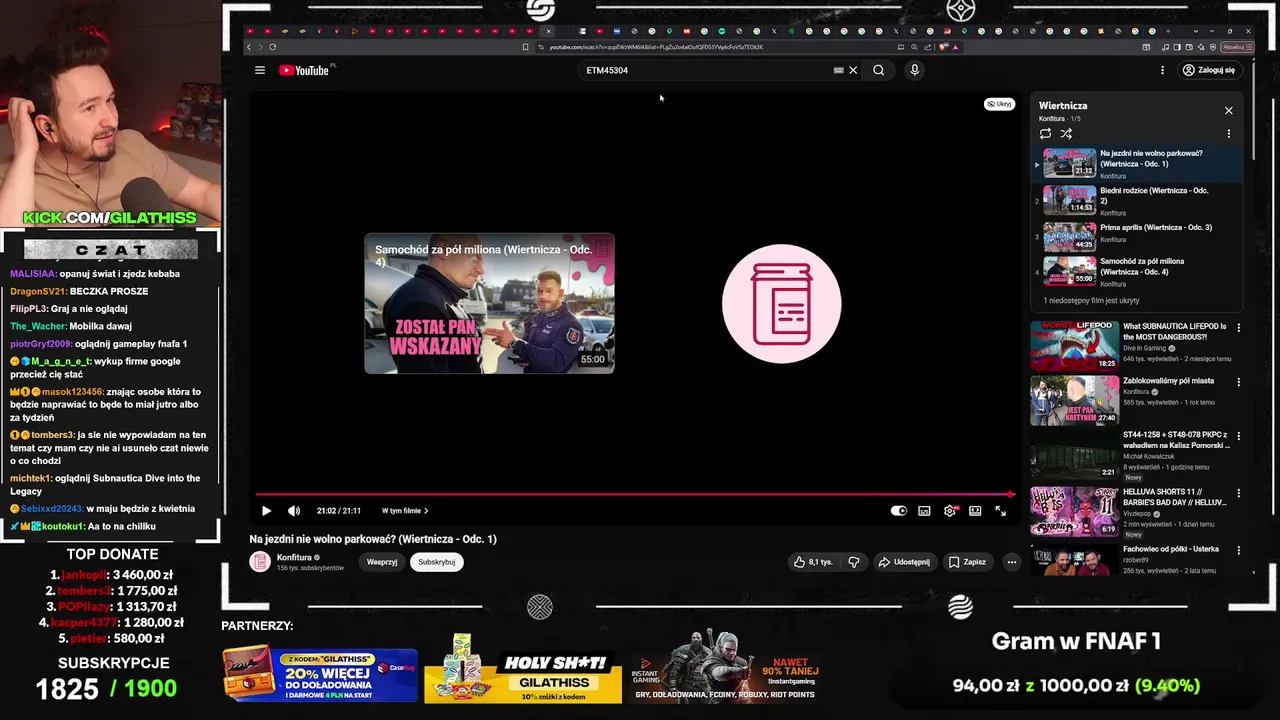Screen dimensions: 1280x720
Task: Click the Wesprzyj support button
Action: [x=382, y=562]
